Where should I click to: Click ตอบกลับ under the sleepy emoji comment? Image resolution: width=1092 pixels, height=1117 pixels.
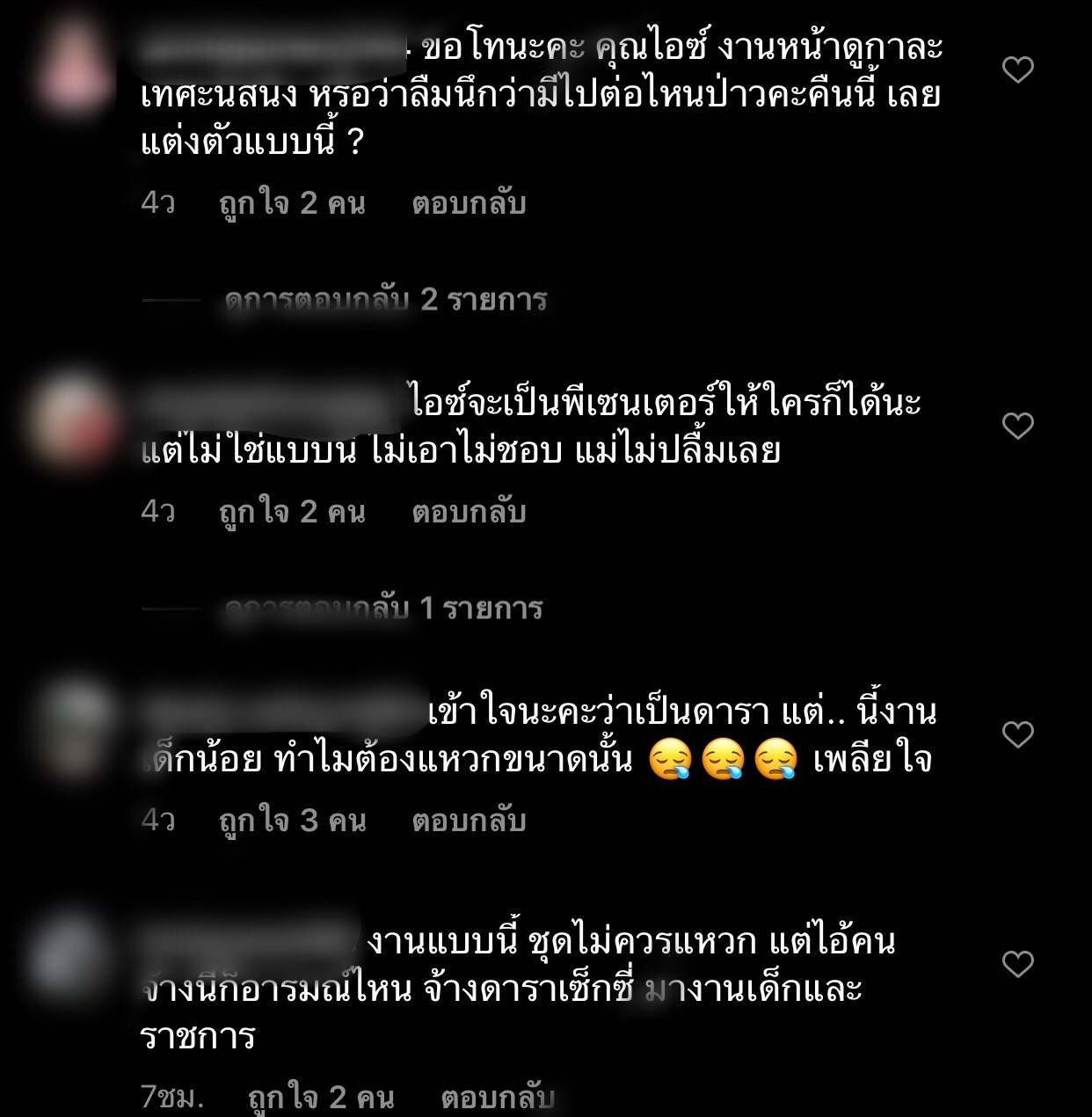coord(469,820)
